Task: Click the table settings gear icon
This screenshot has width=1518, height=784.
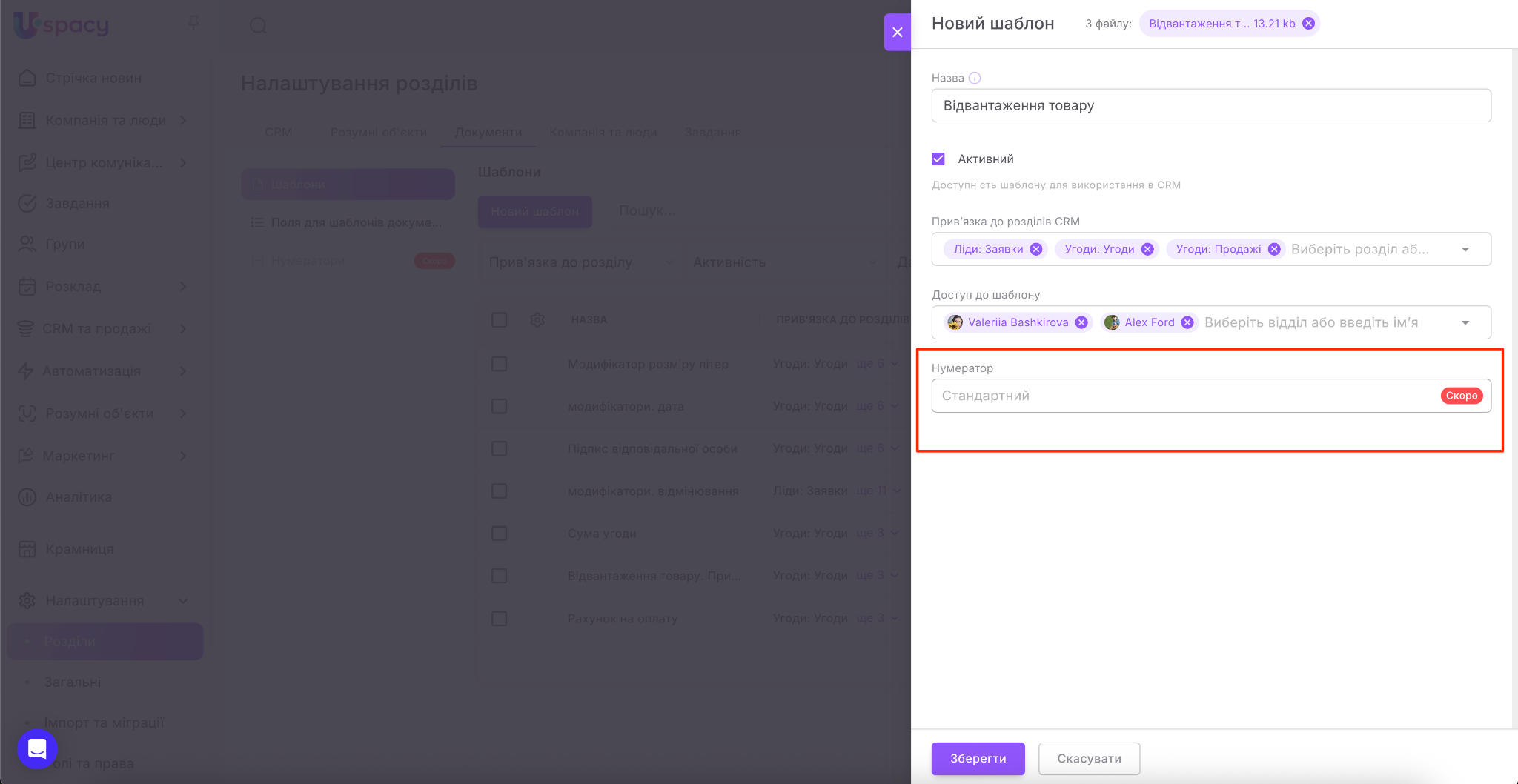Action: (x=537, y=319)
